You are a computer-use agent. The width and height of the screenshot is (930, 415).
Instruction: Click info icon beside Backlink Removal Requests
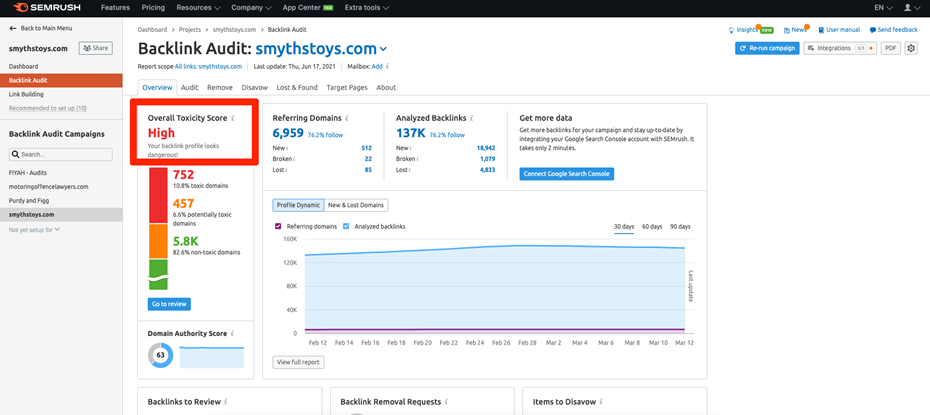(446, 402)
